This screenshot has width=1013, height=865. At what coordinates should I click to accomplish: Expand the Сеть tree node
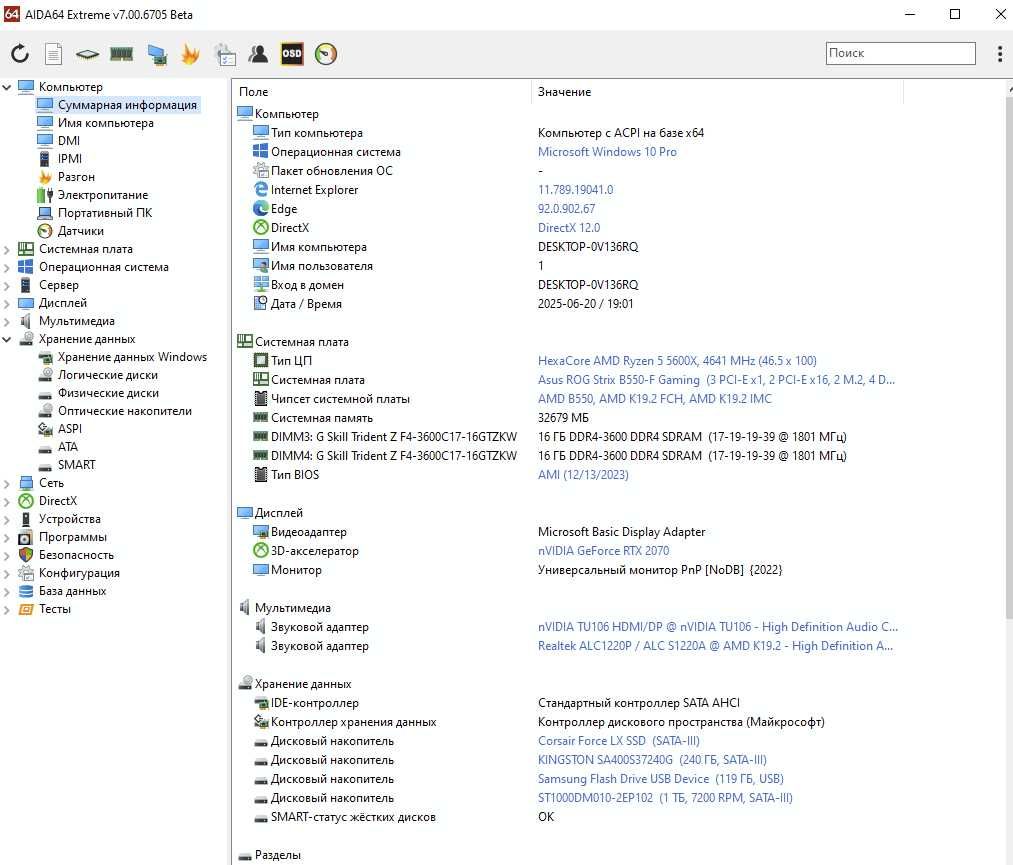[x=7, y=483]
